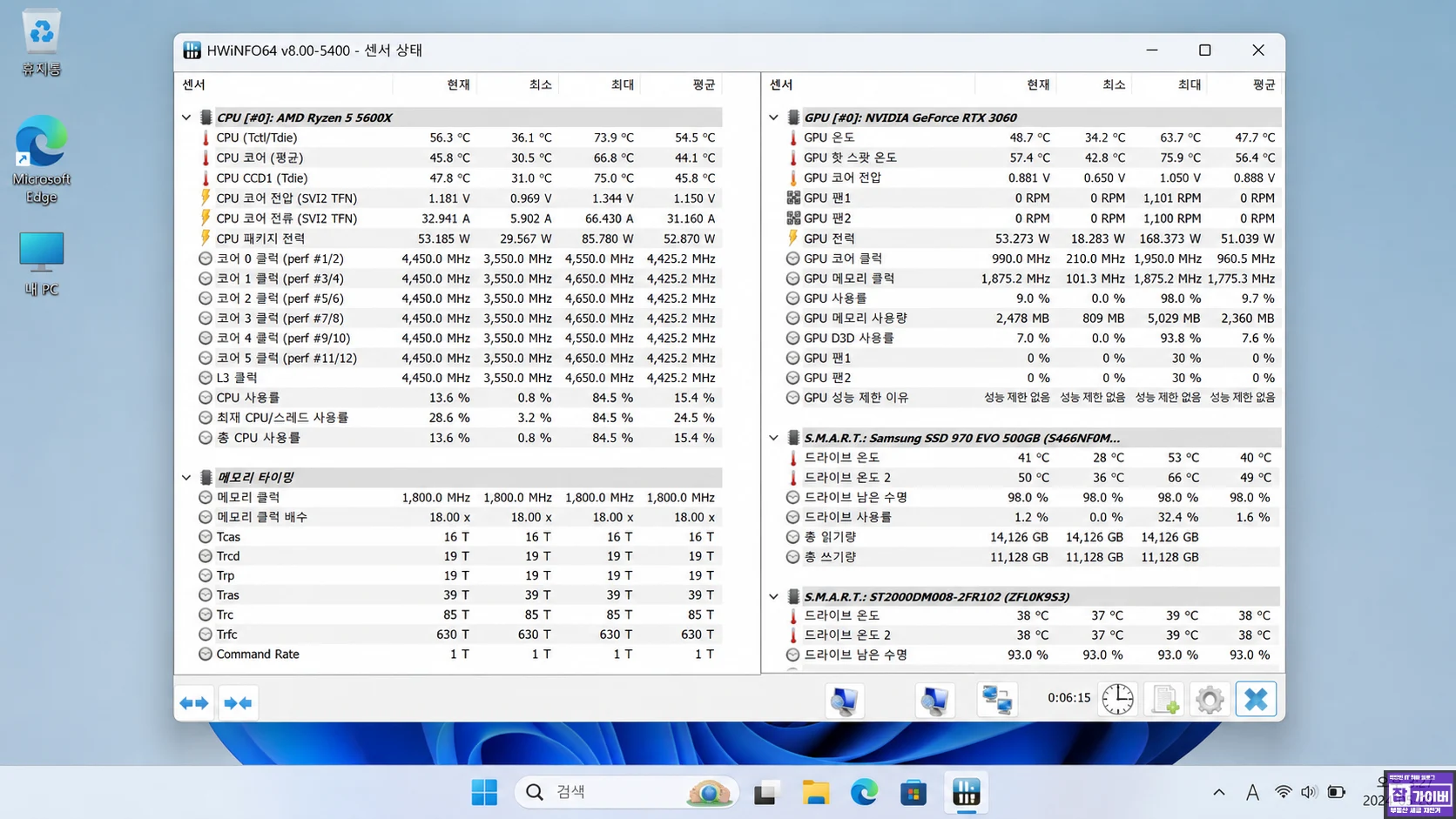This screenshot has height=819, width=1456.
Task: Open the remote networked-computers icon
Action: [997, 700]
